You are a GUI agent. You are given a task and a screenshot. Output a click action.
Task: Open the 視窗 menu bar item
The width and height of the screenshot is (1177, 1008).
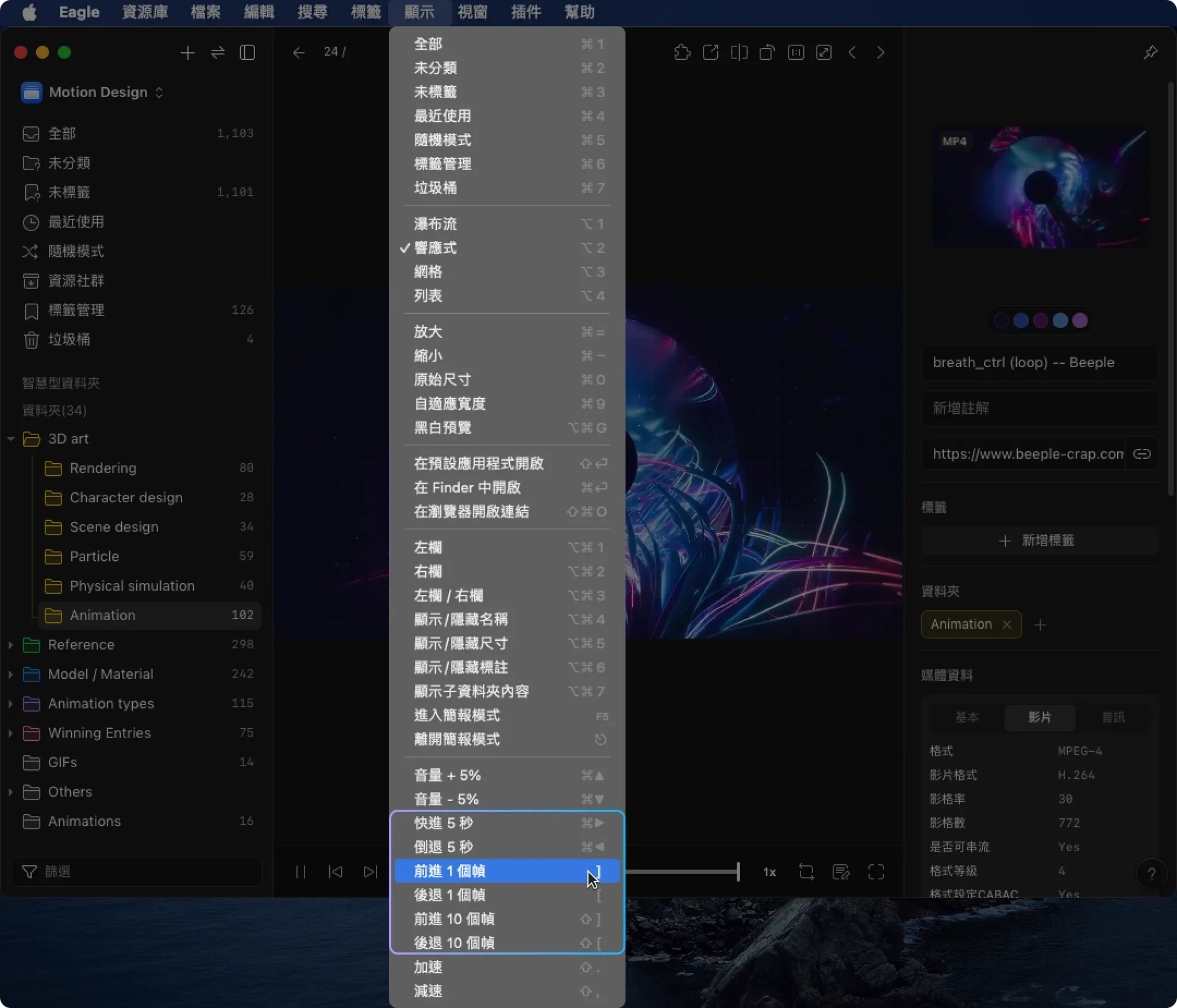click(472, 12)
